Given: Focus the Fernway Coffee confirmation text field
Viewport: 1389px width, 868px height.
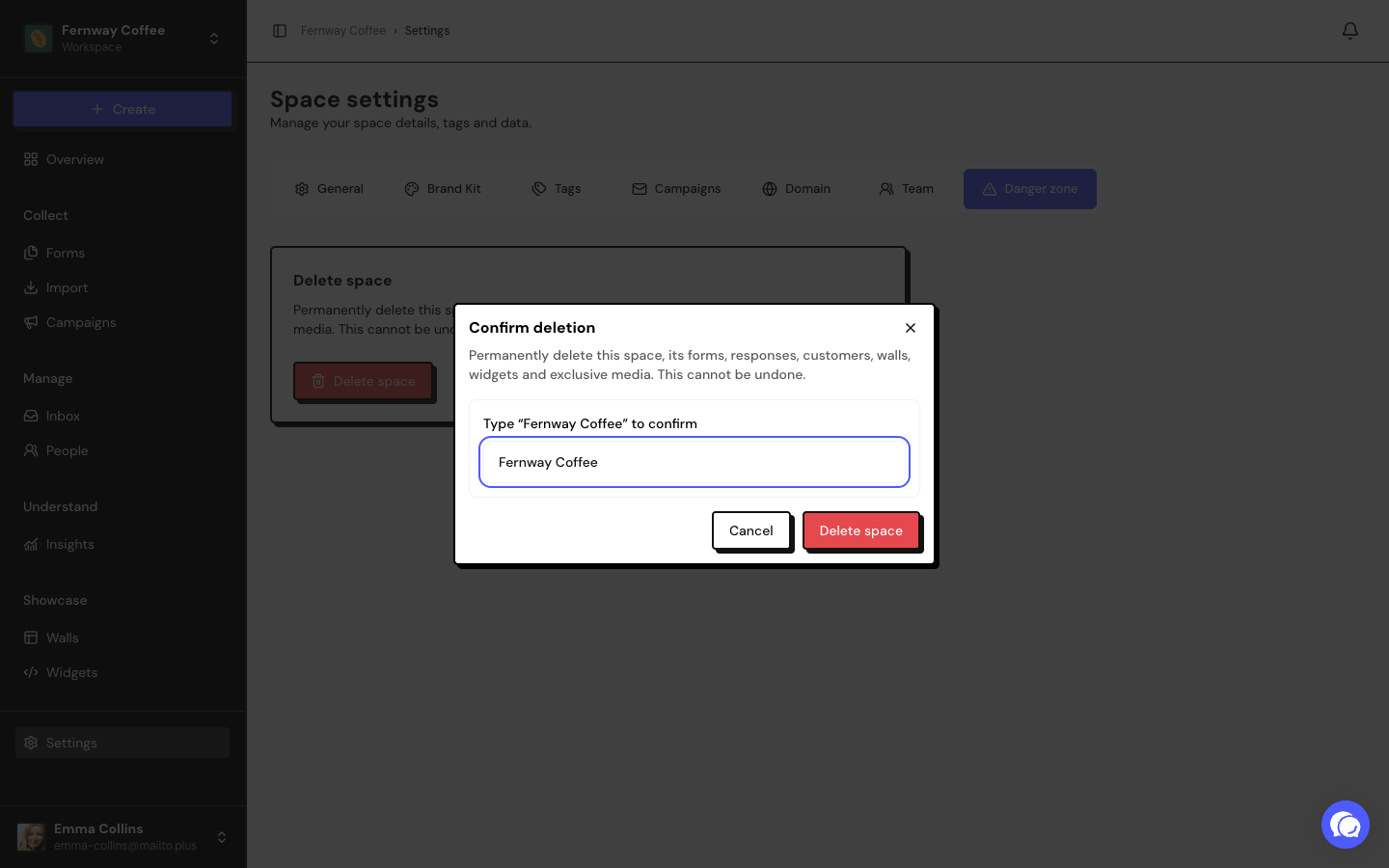Looking at the screenshot, I should (694, 462).
